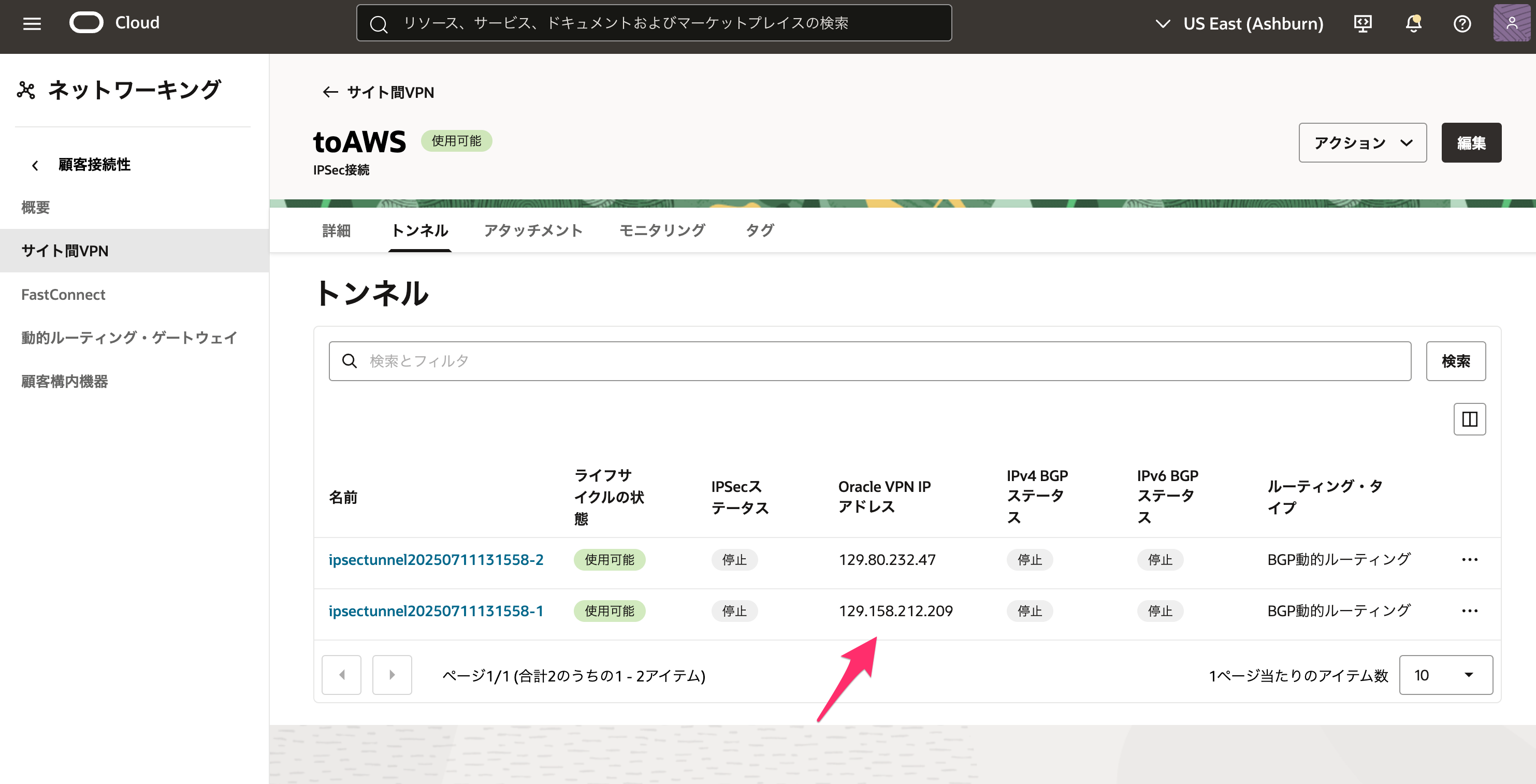Open 概要 in the sidebar
The image size is (1536, 784).
(36, 208)
